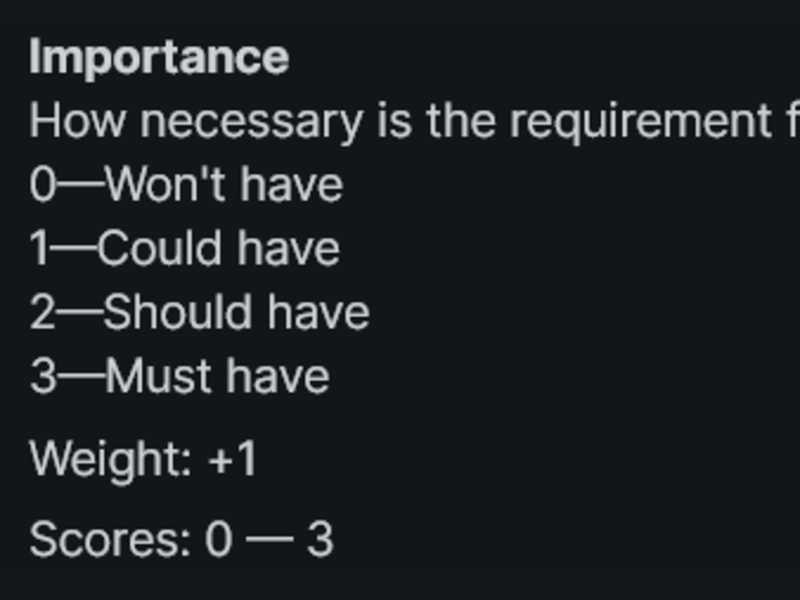Click the 'Weight:' label

point(111,459)
